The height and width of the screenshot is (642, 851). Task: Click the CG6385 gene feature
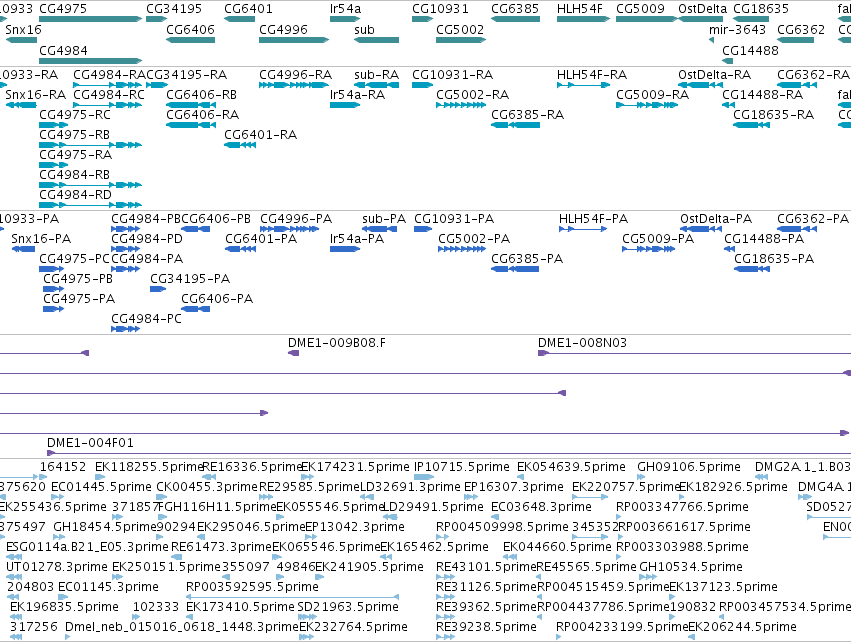tap(516, 19)
